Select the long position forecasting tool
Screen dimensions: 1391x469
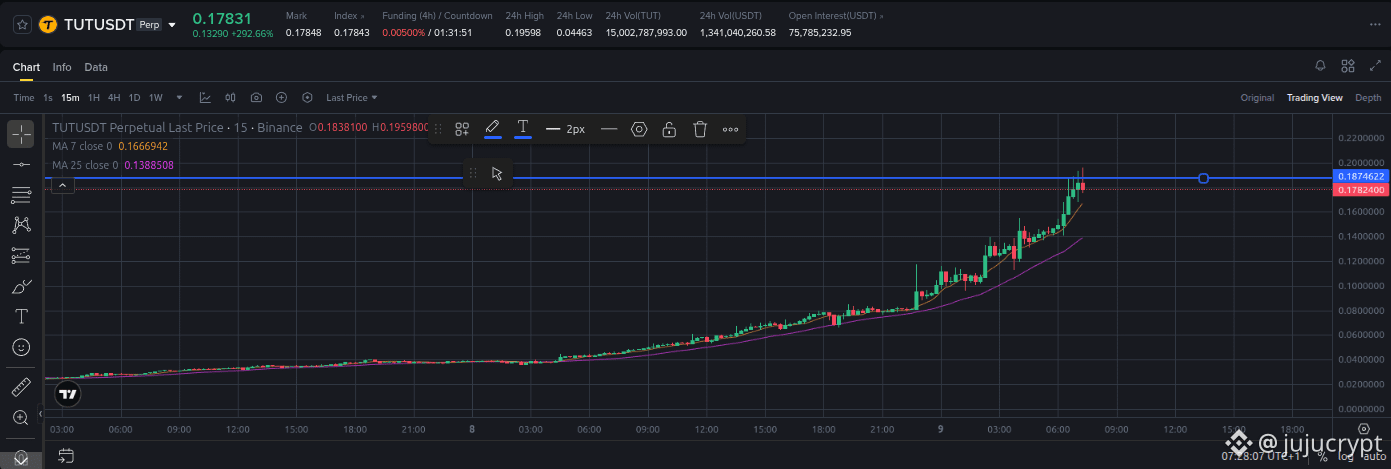[x=21, y=256]
